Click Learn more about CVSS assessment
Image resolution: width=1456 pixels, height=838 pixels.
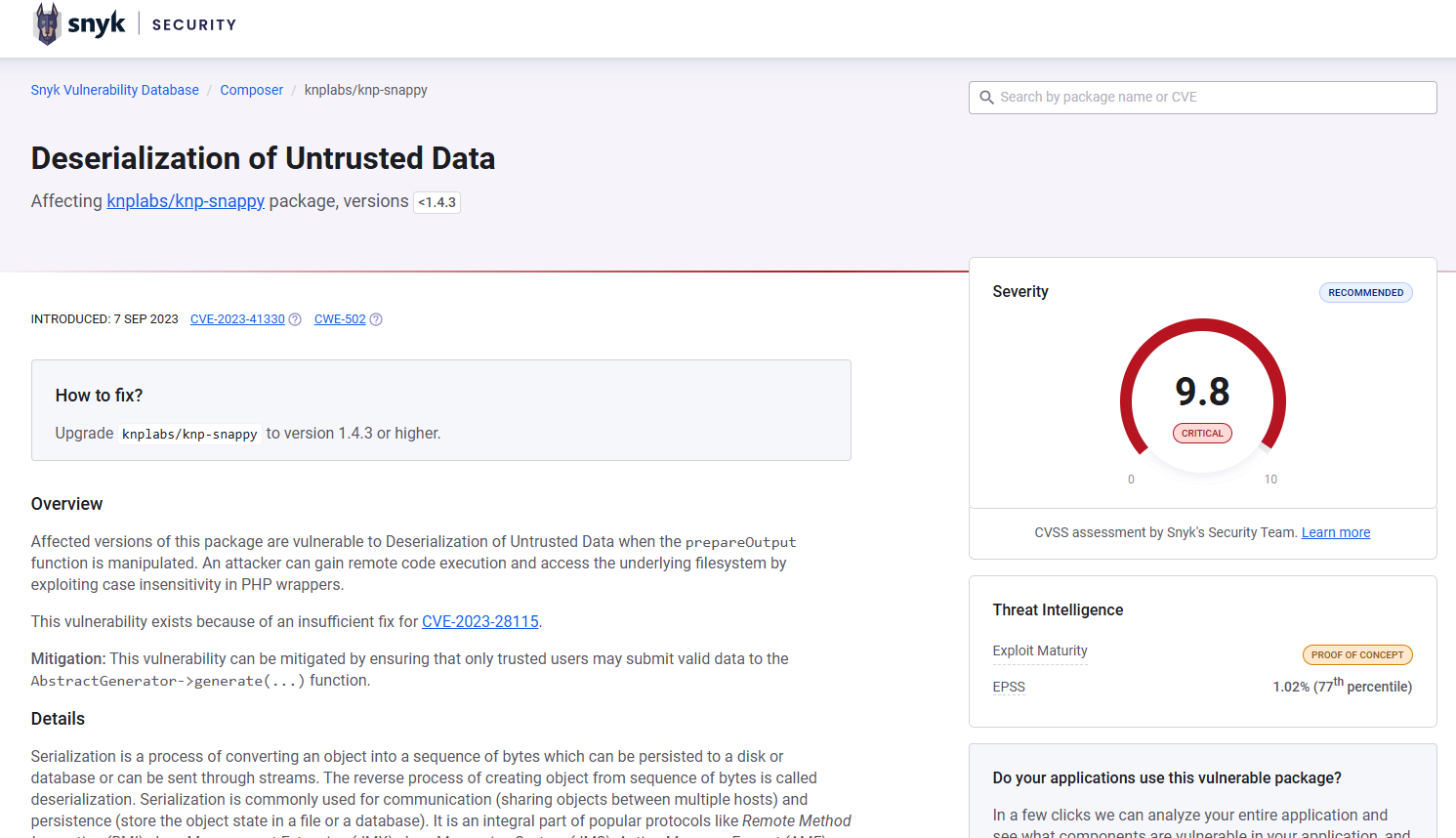click(x=1335, y=532)
